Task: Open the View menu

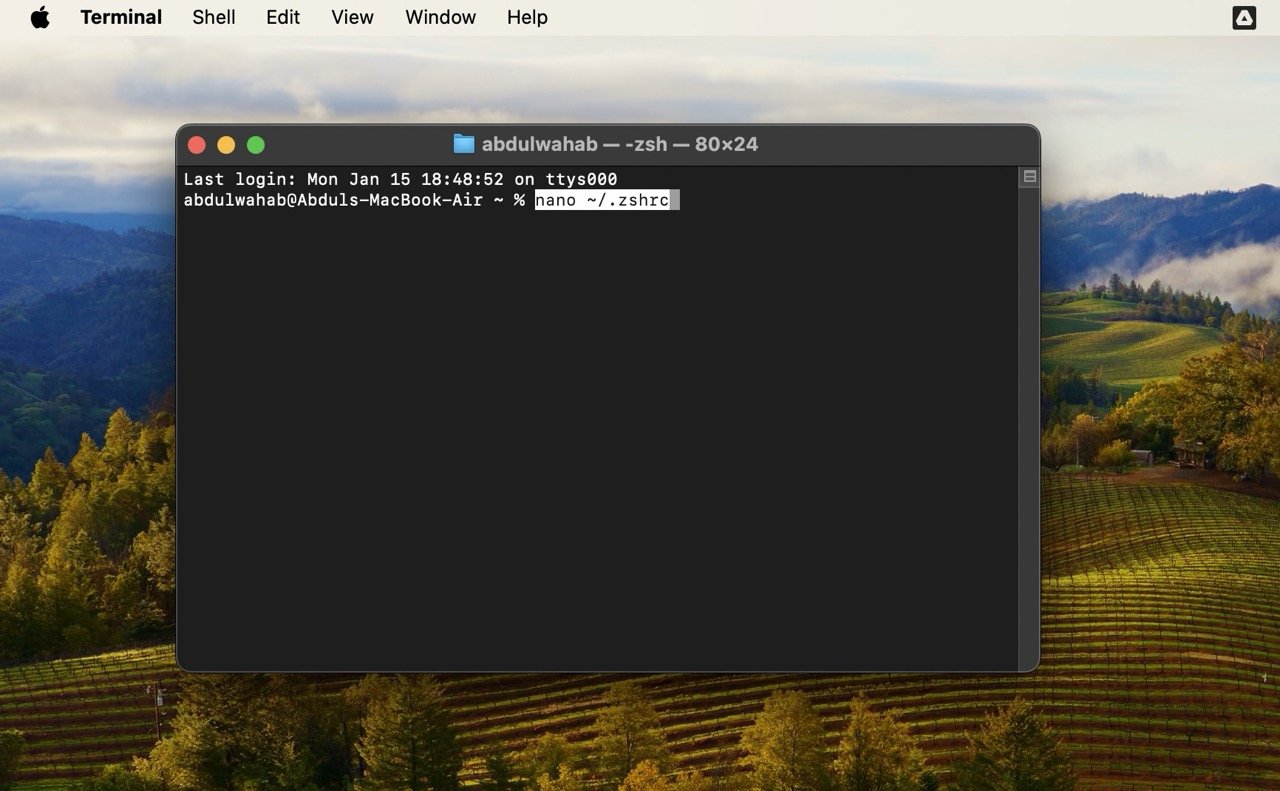Action: pyautogui.click(x=352, y=17)
